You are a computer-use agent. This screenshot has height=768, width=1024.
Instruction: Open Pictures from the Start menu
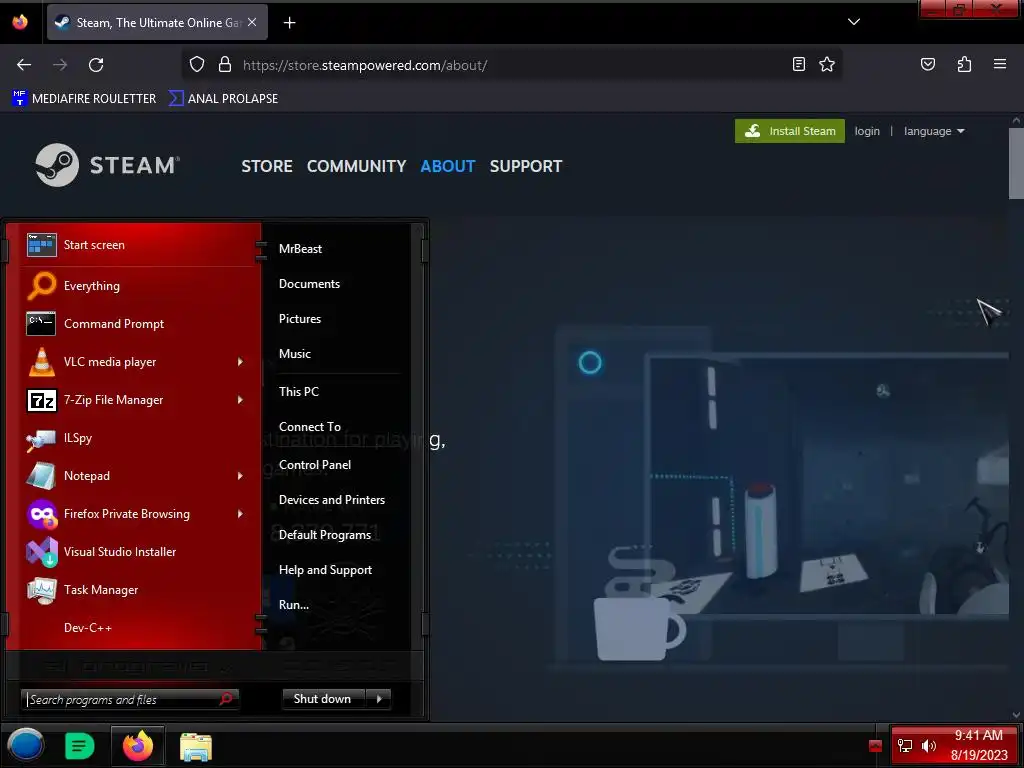coord(300,319)
